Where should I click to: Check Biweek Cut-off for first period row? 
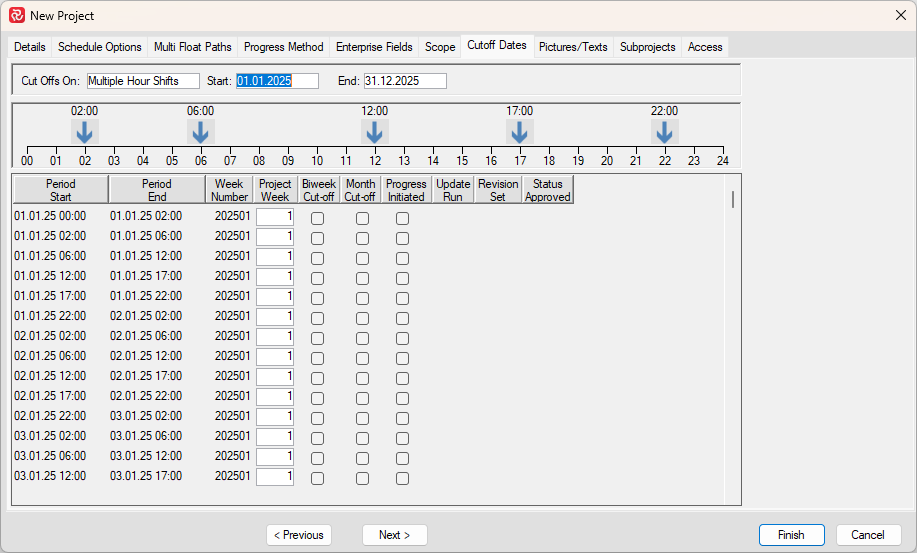click(x=318, y=218)
